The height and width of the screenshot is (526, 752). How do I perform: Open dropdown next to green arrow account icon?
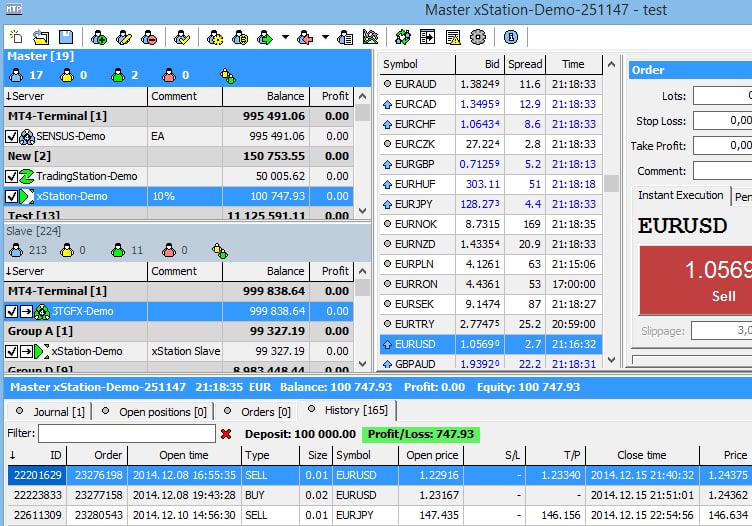coord(285,37)
